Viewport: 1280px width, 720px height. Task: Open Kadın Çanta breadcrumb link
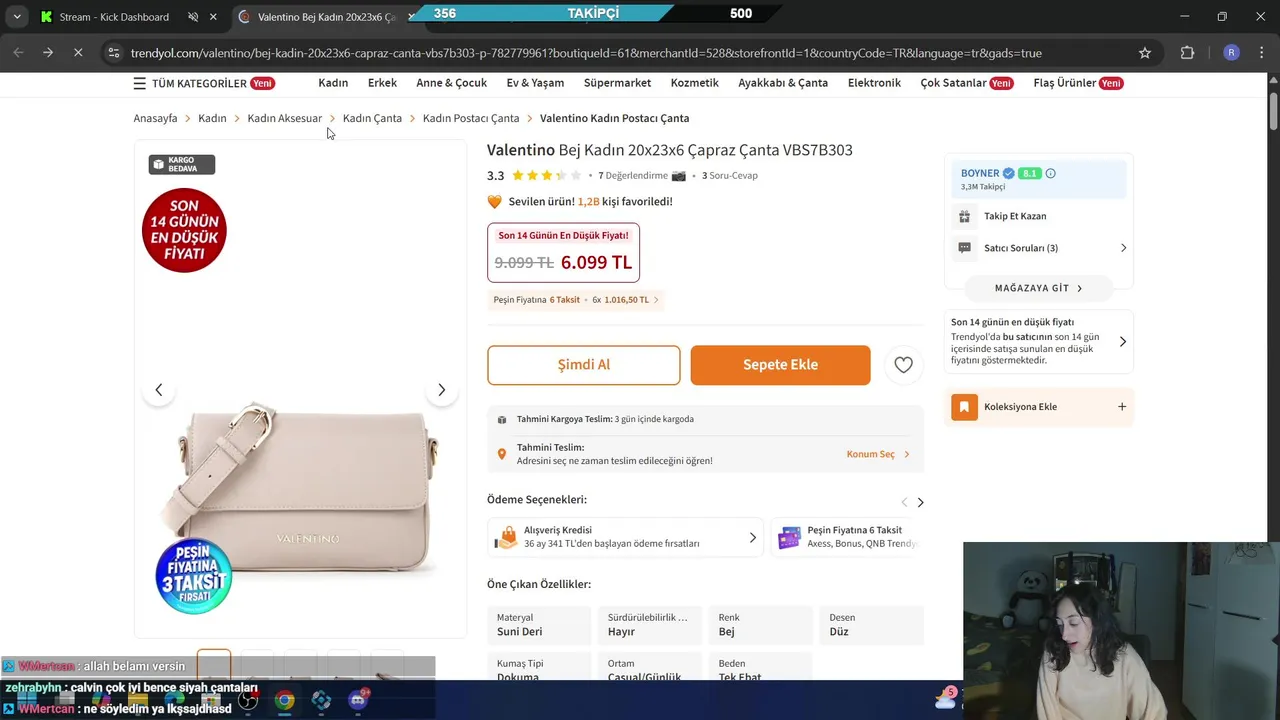pos(372,118)
